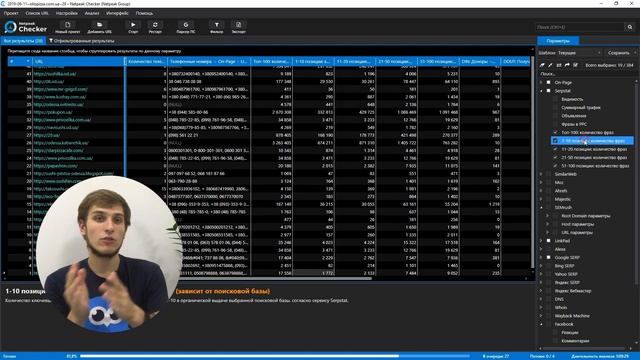640x360 pixels.
Task: Click the Netpeak Checker logo
Action: [26, 27]
